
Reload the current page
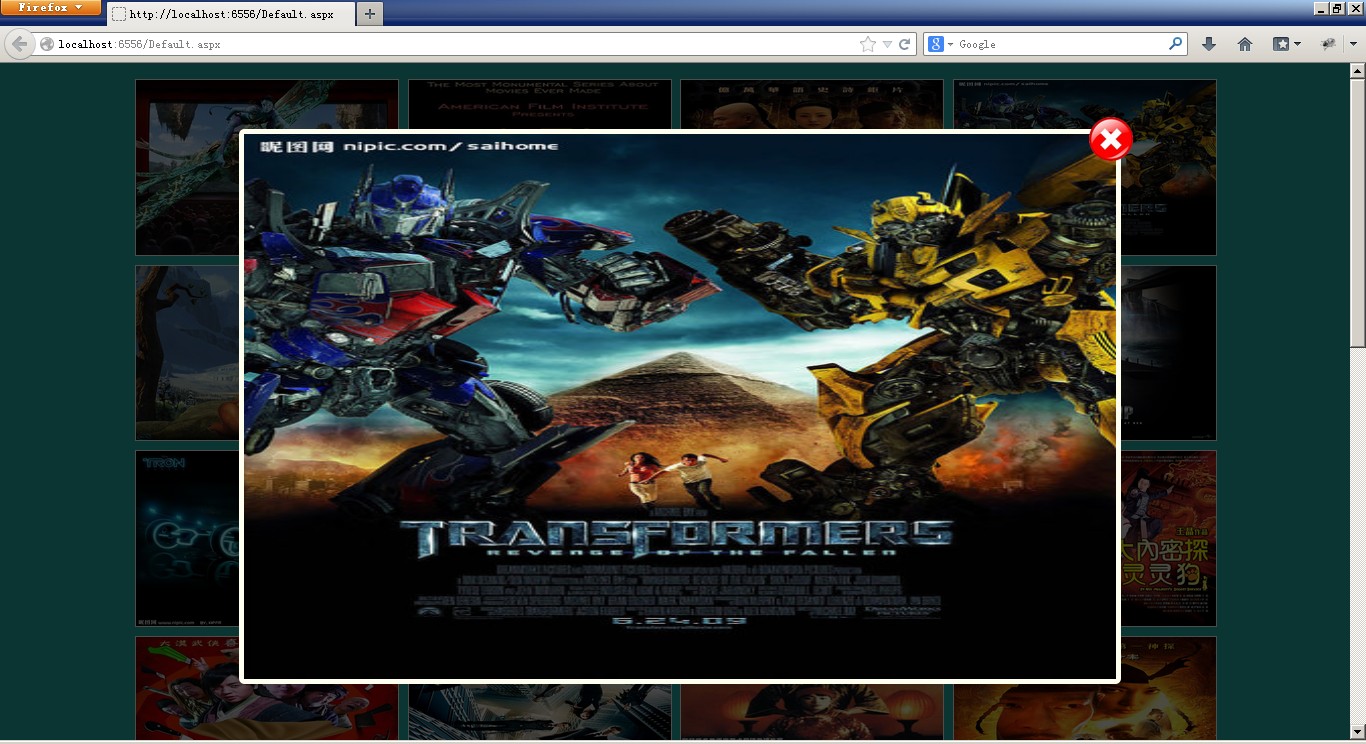(x=905, y=44)
